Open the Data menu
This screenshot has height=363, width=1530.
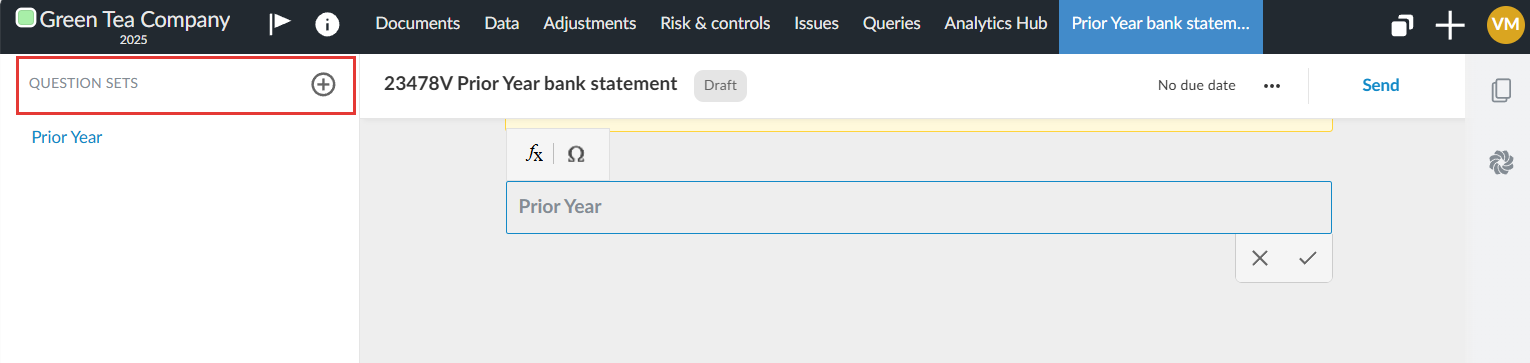pyautogui.click(x=502, y=23)
